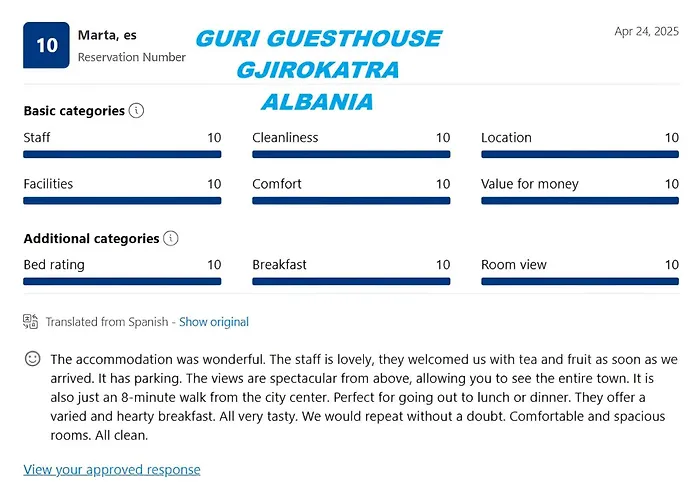Click the Breakfast rating bar
This screenshot has height=500, width=700.
tap(351, 282)
